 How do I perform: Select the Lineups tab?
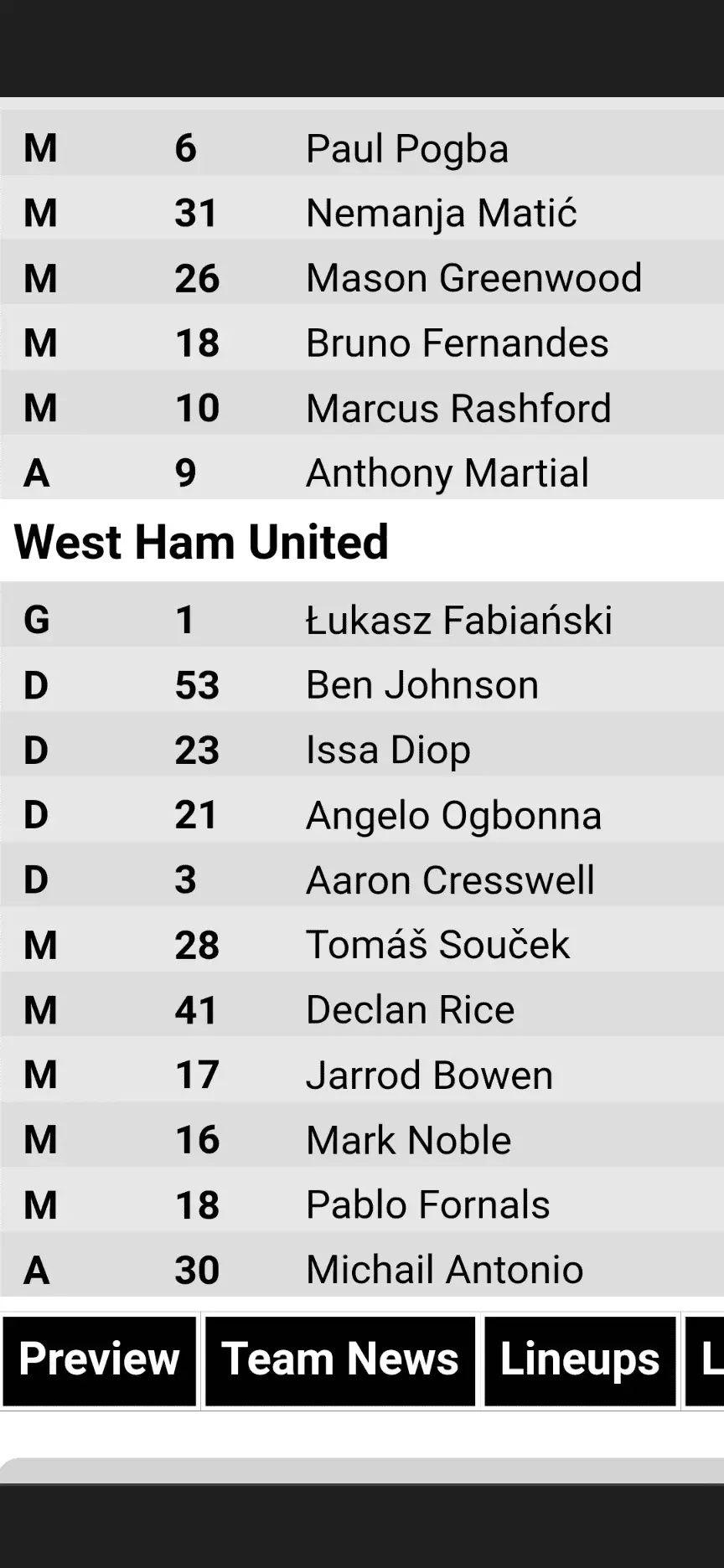pos(580,1359)
